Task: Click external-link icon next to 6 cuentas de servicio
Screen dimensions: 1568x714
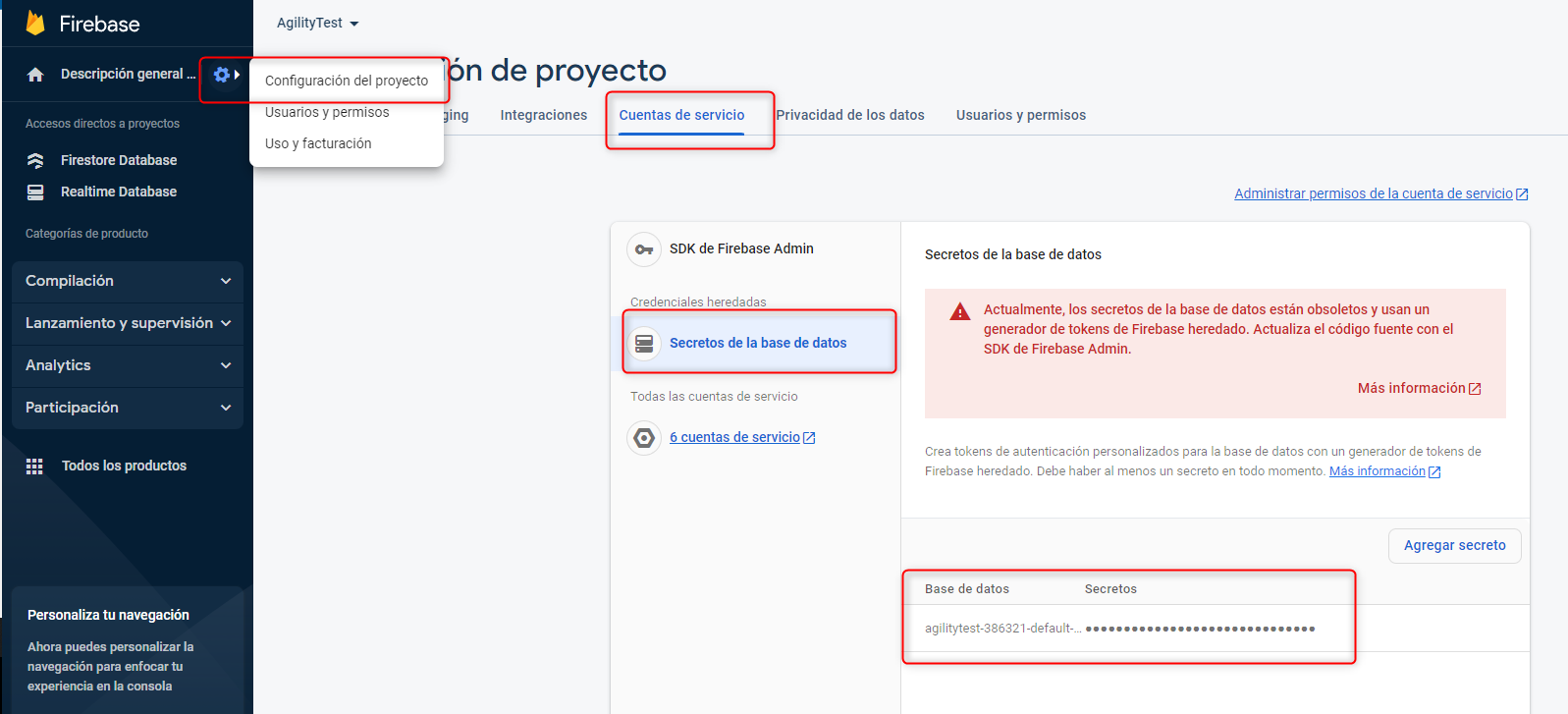Action: [x=809, y=438]
